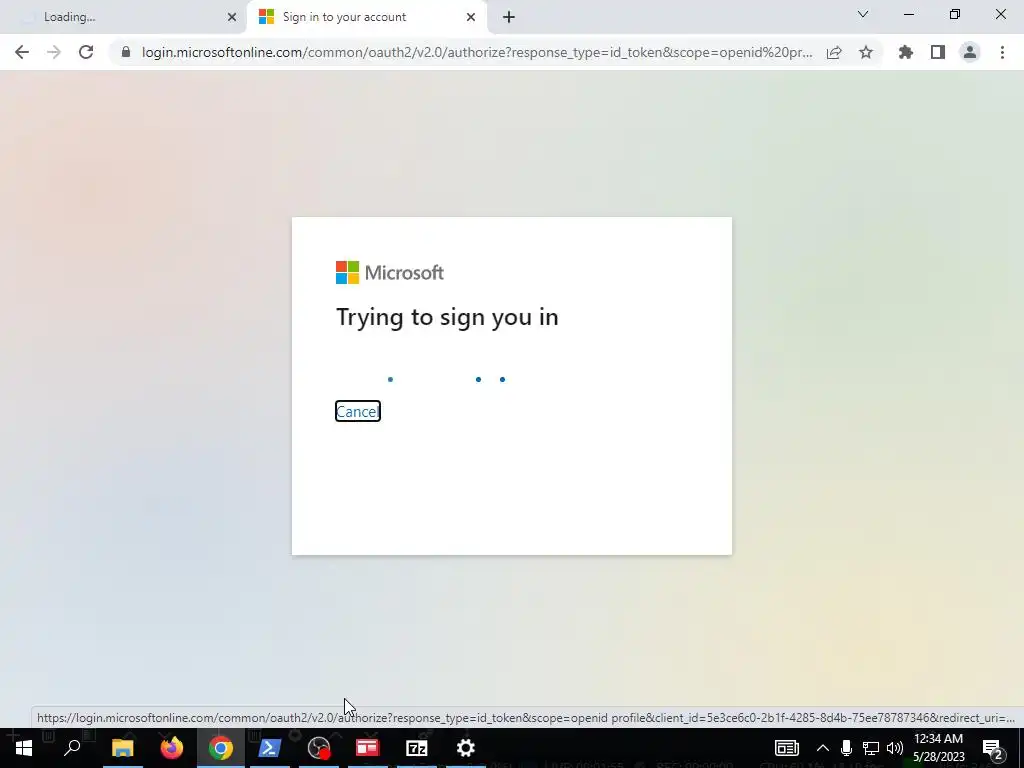Open the news and interests tray icon

(x=787, y=748)
